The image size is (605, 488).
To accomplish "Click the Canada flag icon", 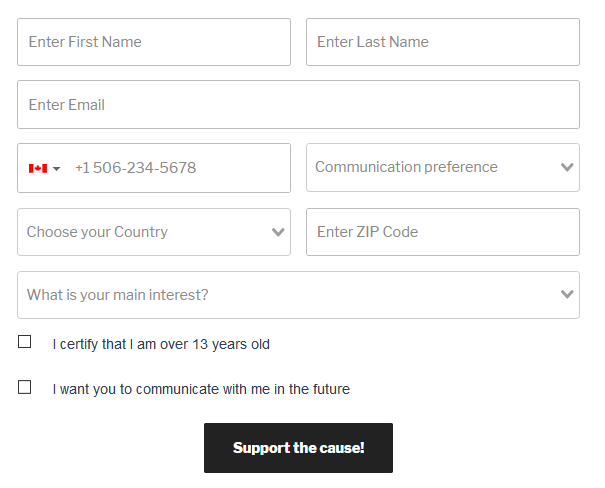I will (38, 168).
